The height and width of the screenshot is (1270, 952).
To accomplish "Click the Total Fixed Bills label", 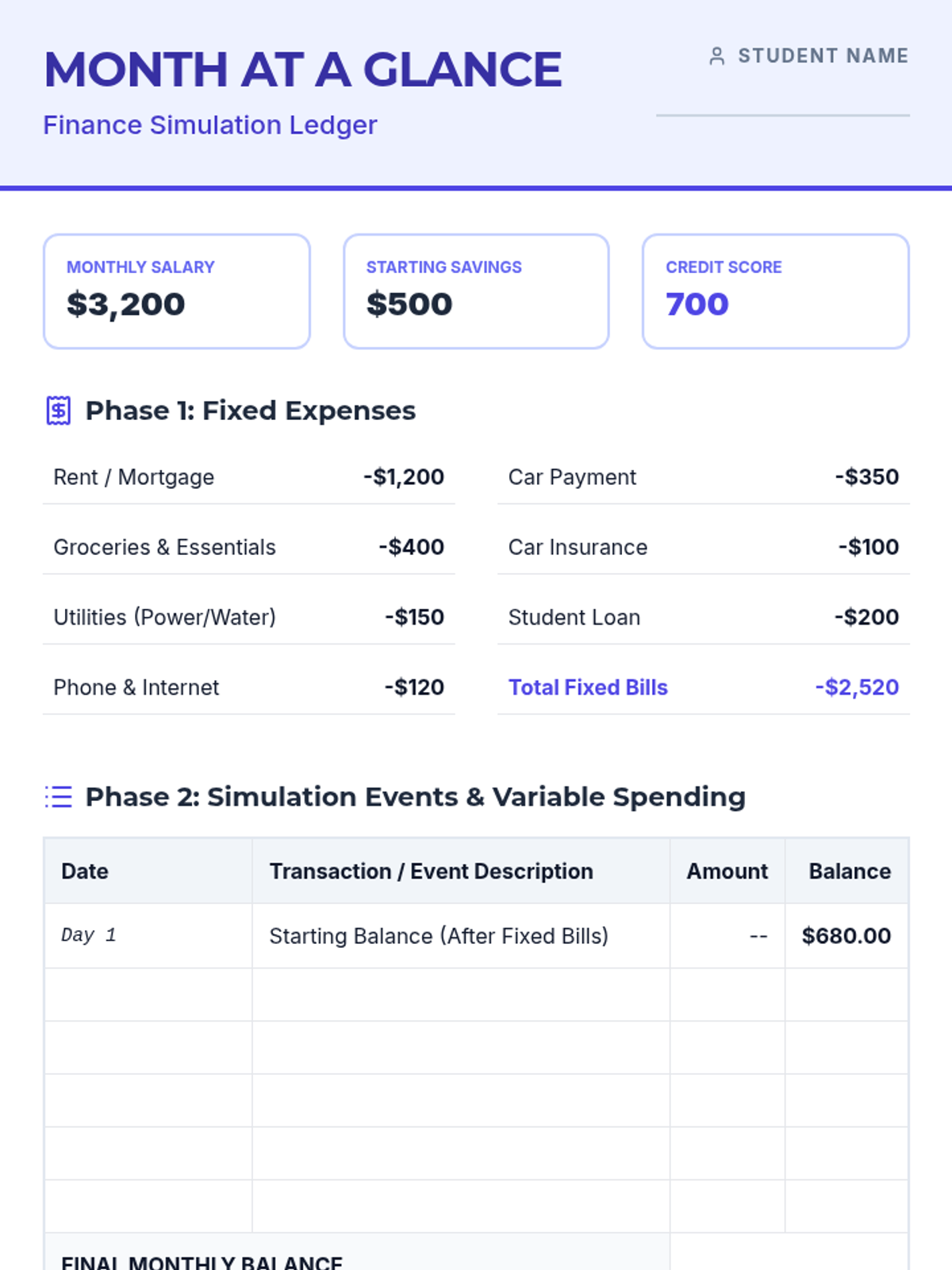I will (588, 687).
